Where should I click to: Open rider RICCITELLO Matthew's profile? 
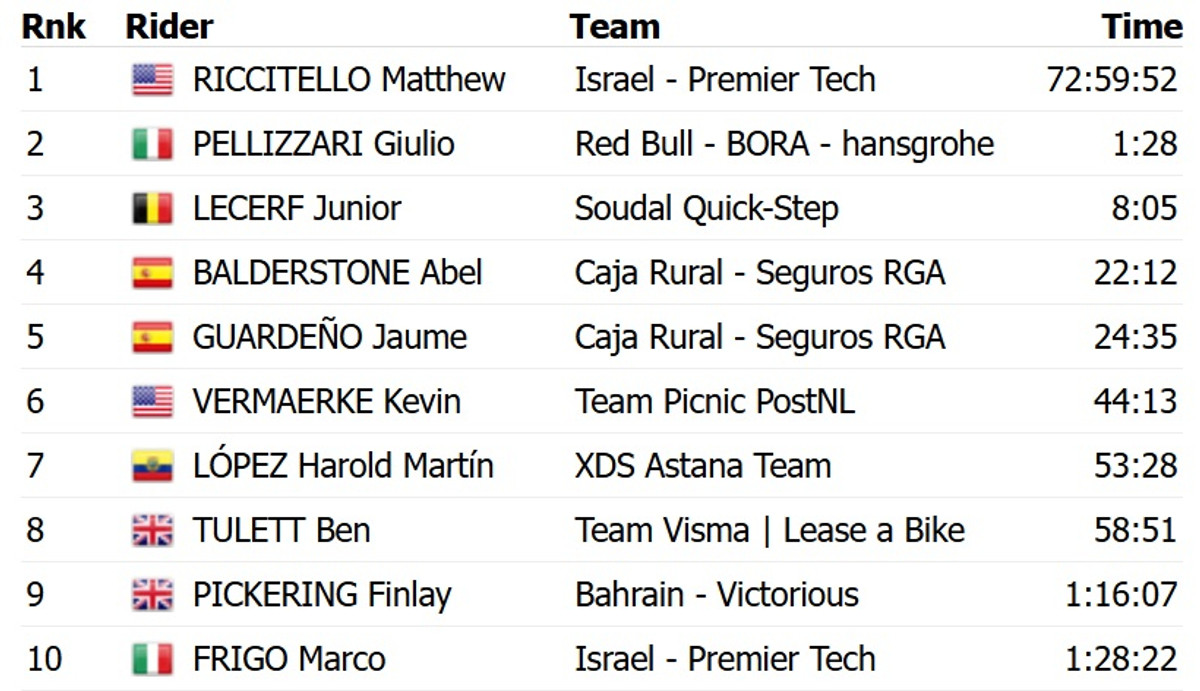(x=349, y=80)
